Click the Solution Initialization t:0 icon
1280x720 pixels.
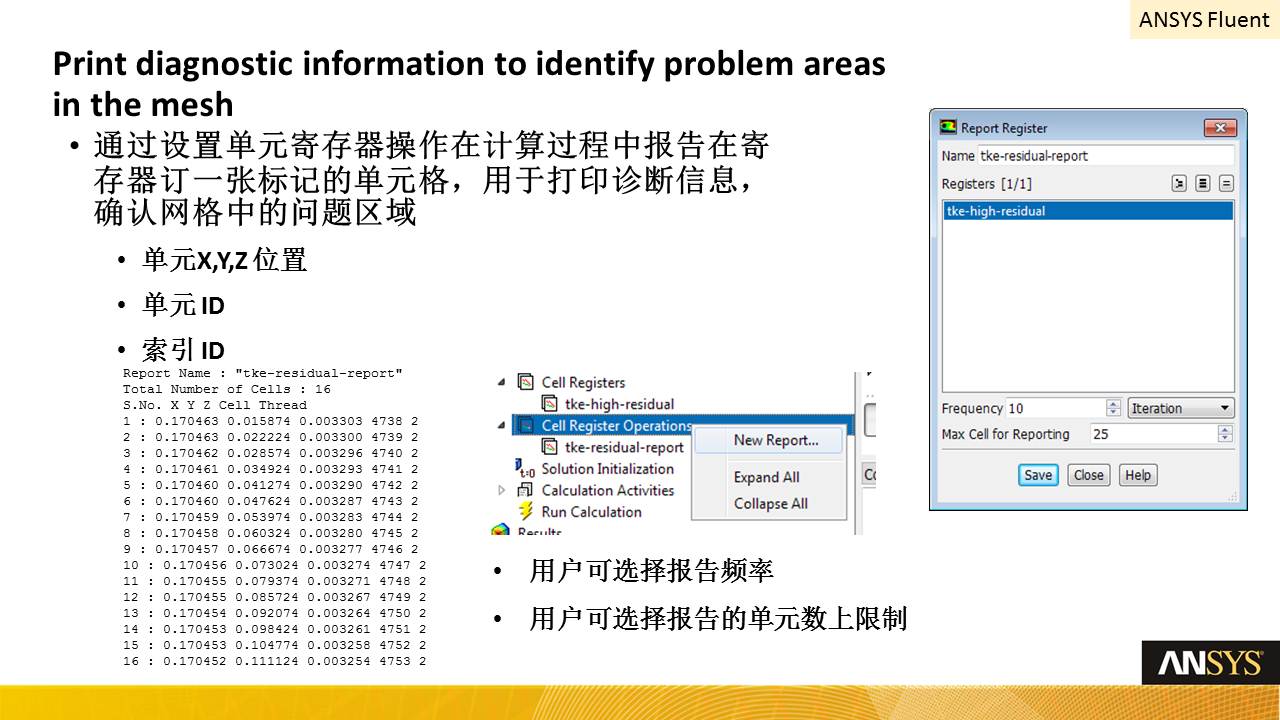tap(526, 469)
